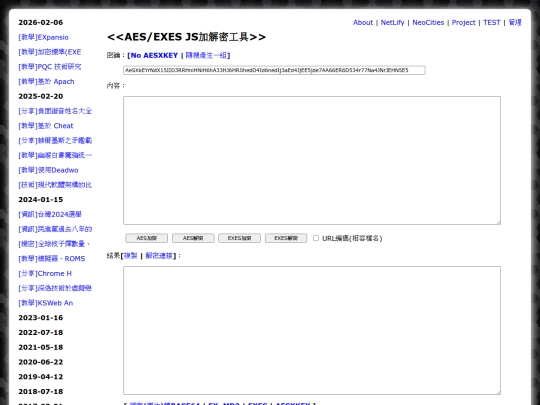Open the [教學]使用Deadwo article
540x405 pixels.
tap(48, 170)
